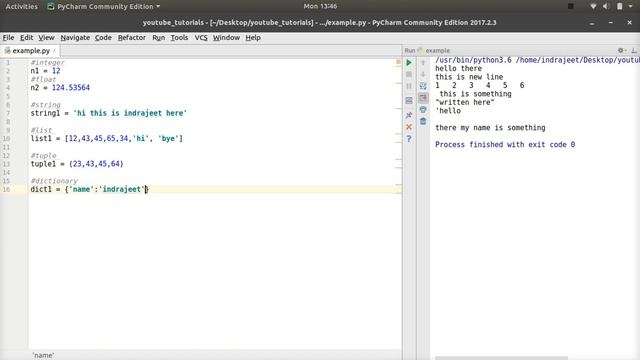Click on the n2 = 124.53564 line
The height and width of the screenshot is (360, 640).
[x=60, y=88]
